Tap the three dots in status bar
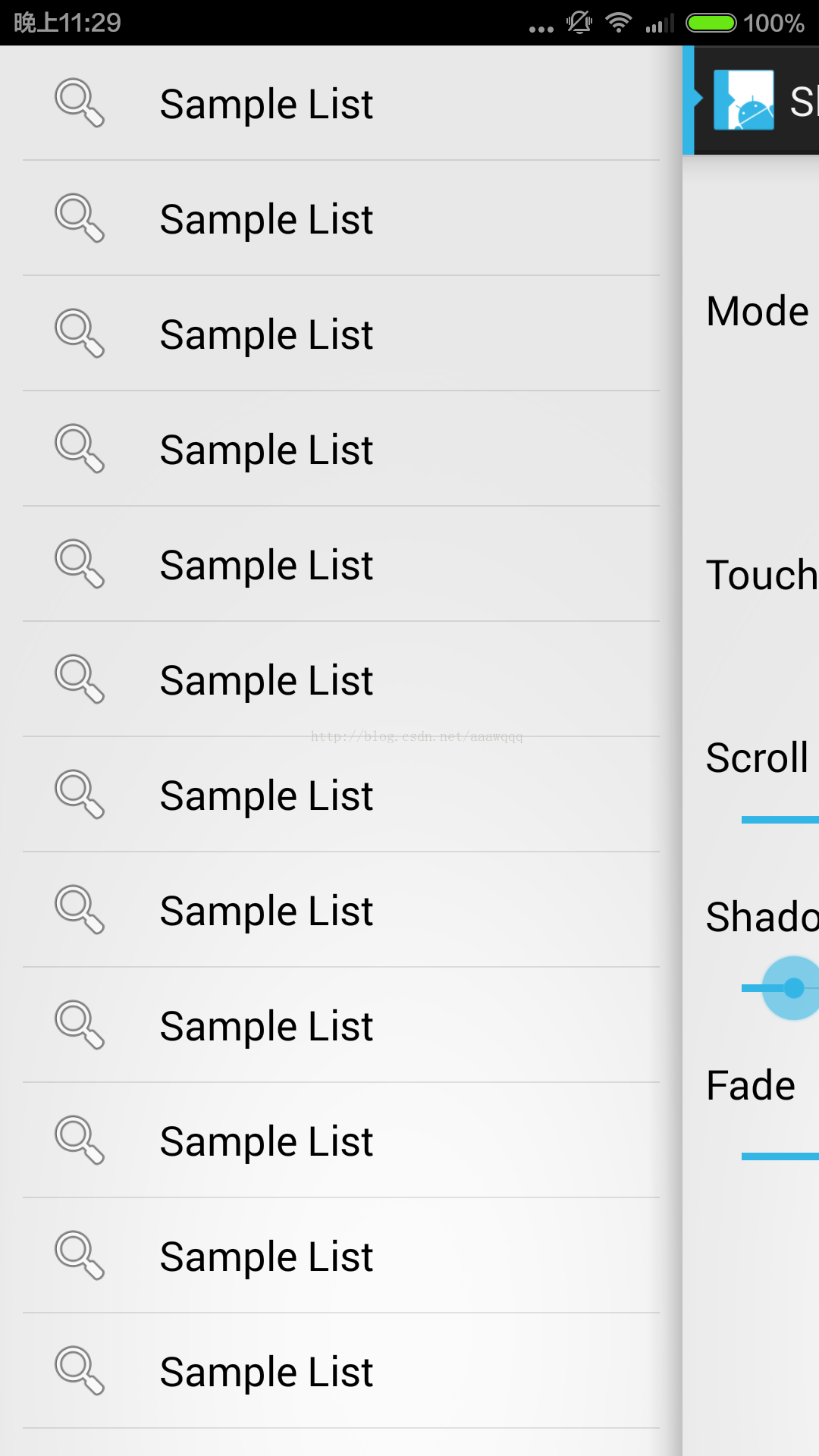The width and height of the screenshot is (819, 1456). [x=541, y=30]
